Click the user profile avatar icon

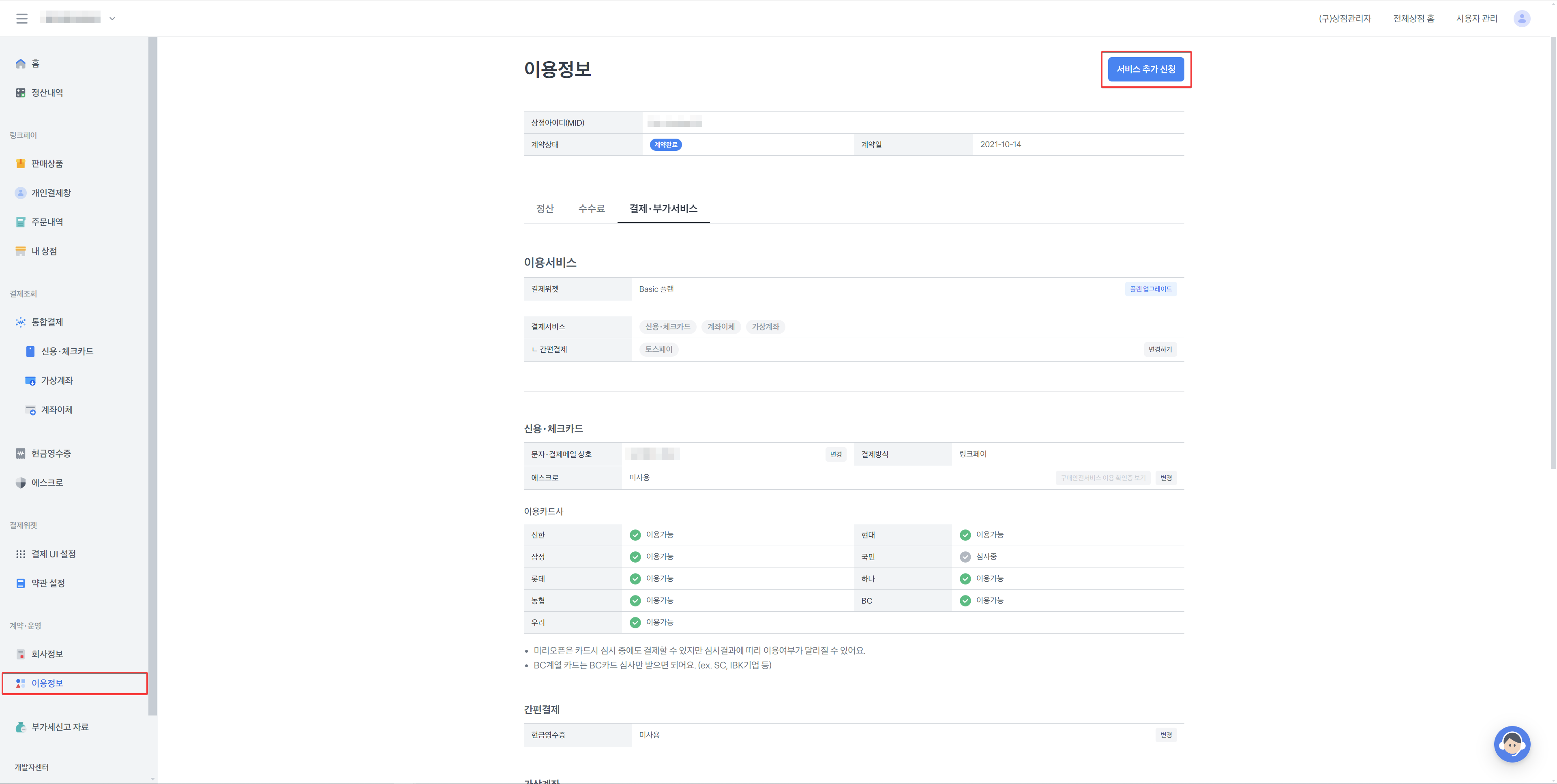pyautogui.click(x=1521, y=19)
